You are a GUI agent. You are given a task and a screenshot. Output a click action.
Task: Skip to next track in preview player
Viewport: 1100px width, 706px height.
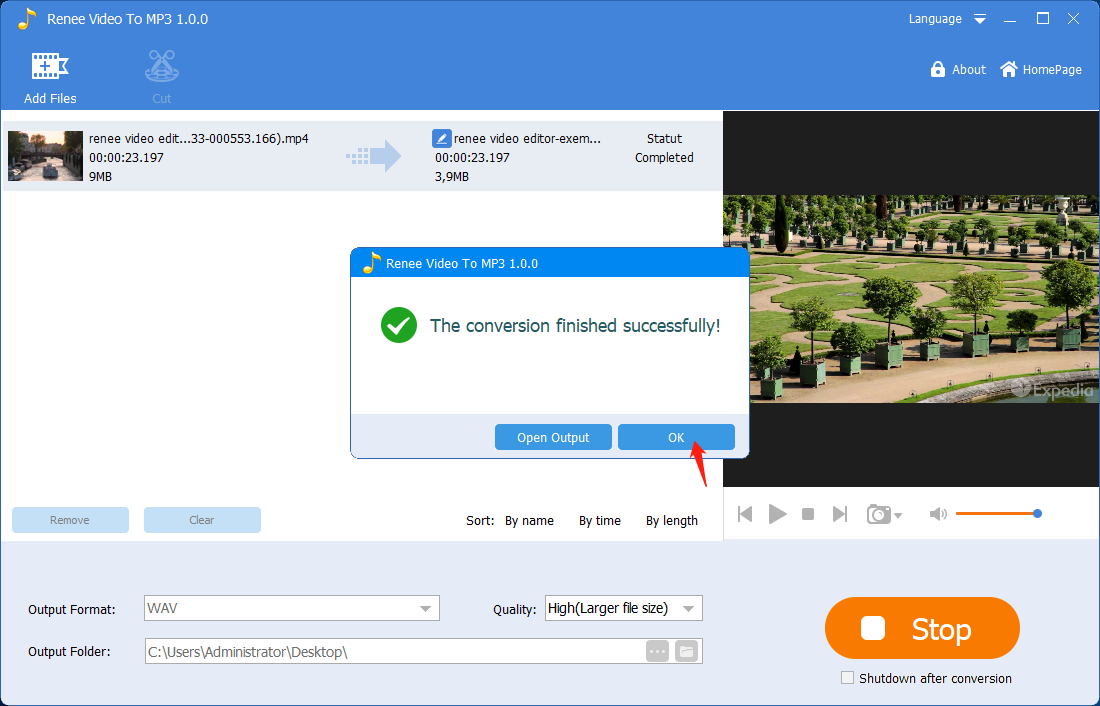point(840,514)
